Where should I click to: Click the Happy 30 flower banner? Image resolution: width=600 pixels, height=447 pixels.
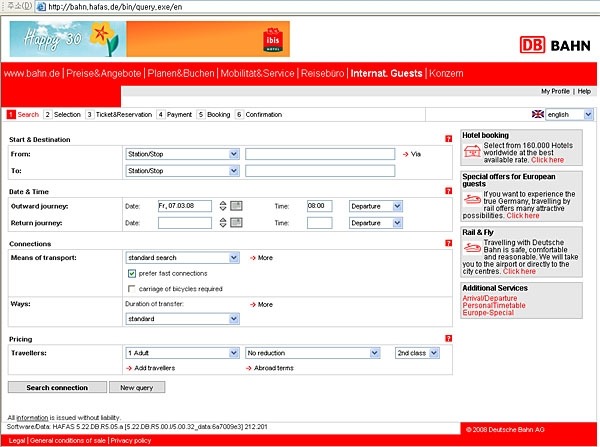click(68, 39)
